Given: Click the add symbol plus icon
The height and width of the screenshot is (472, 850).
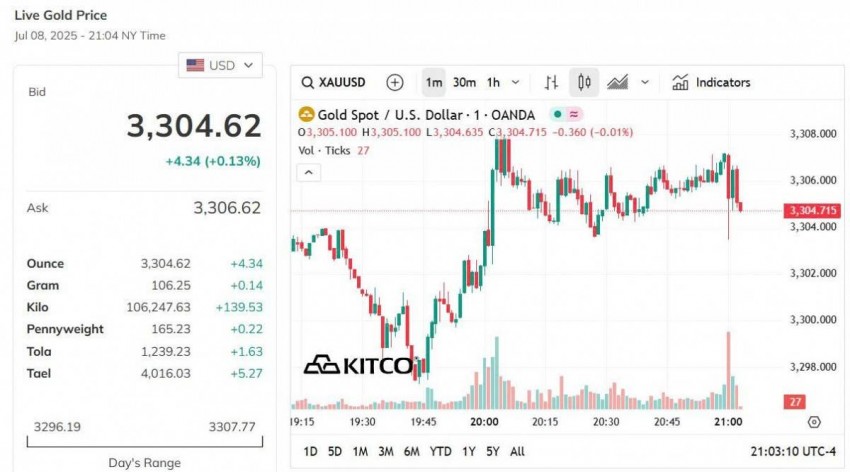Looking at the screenshot, I should [395, 82].
